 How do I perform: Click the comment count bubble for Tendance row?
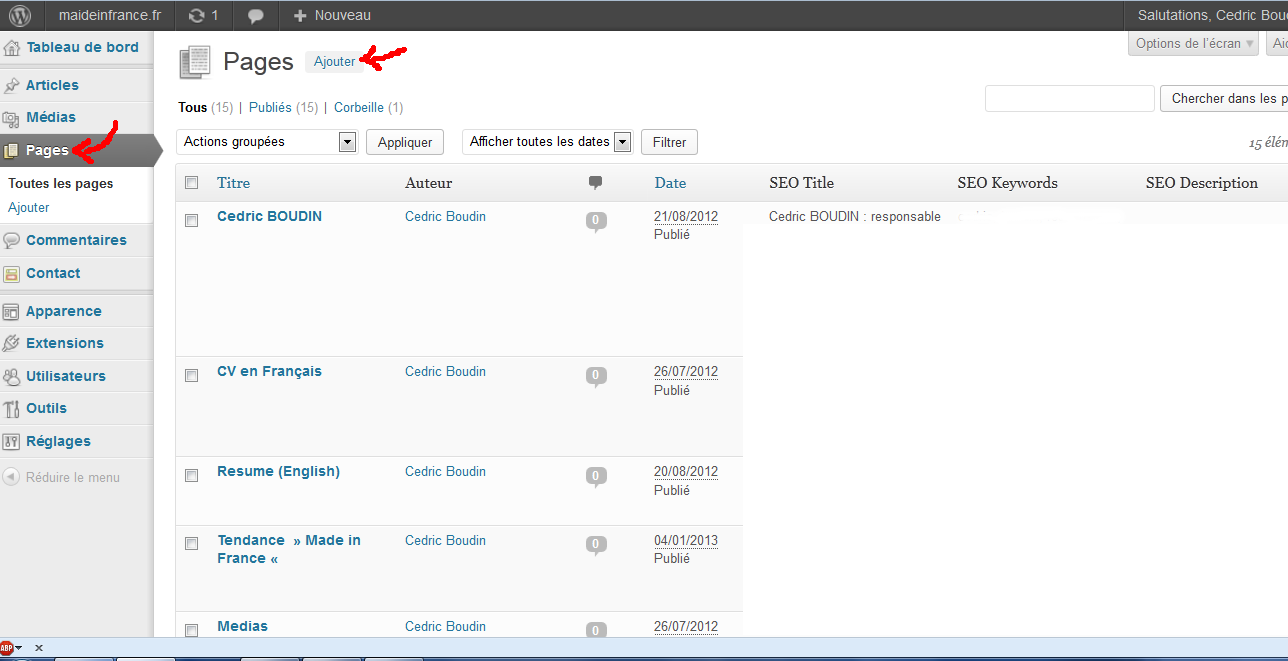coord(596,546)
